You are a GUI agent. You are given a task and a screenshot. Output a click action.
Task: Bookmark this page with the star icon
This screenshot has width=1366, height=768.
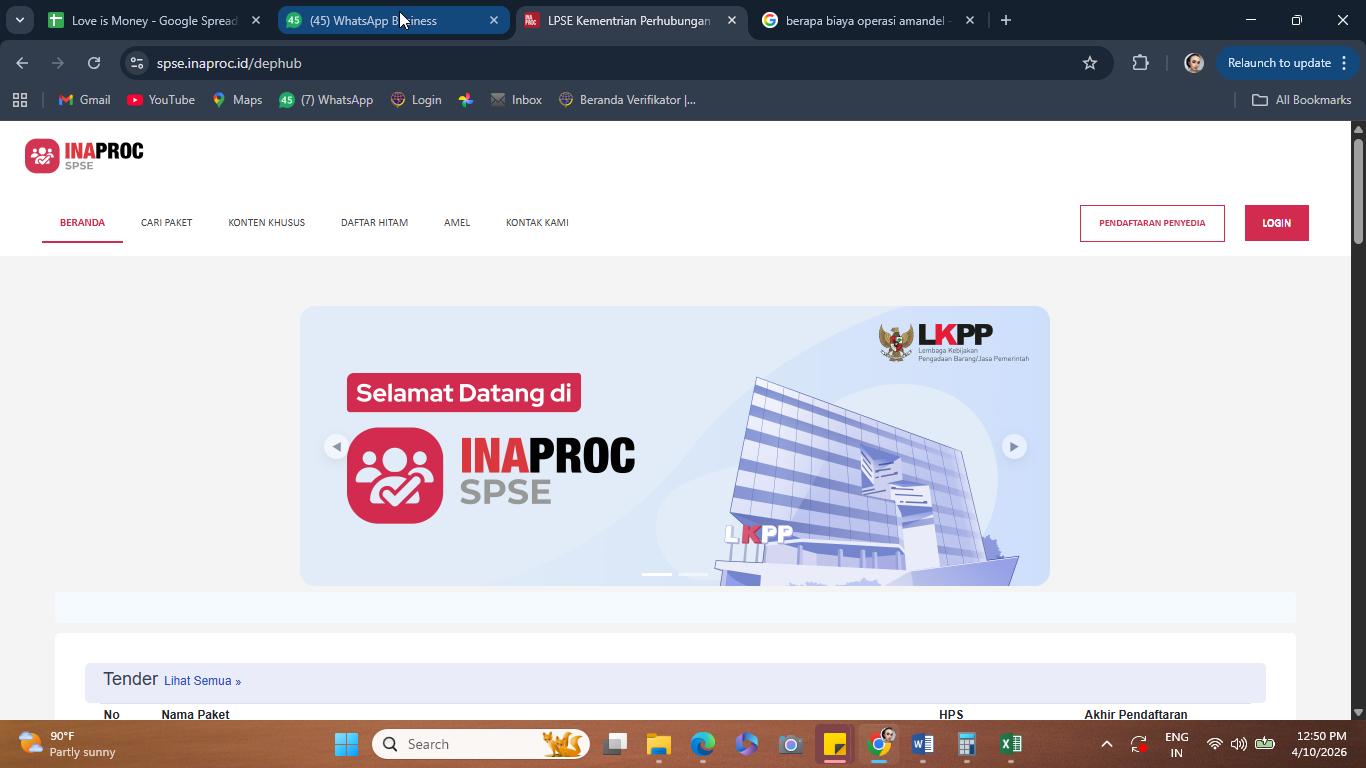click(x=1090, y=63)
